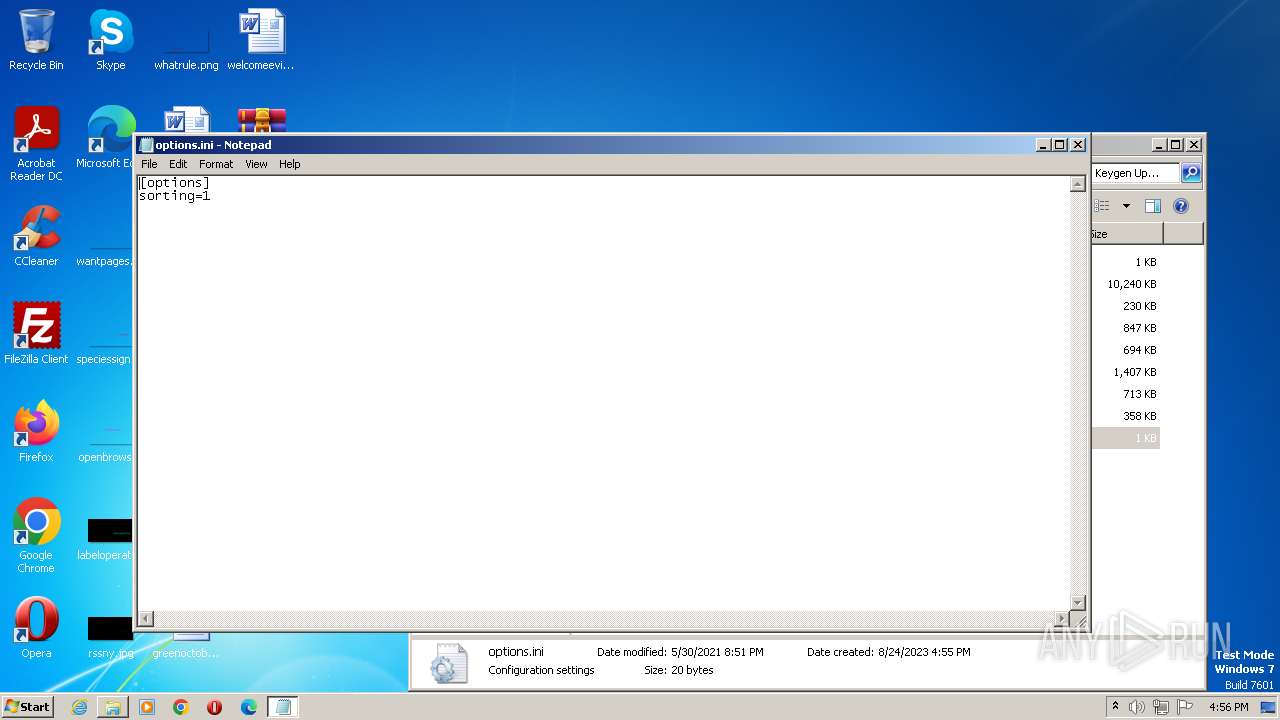Image resolution: width=1280 pixels, height=720 pixels.
Task: Open the Start menu
Action: pos(28,706)
